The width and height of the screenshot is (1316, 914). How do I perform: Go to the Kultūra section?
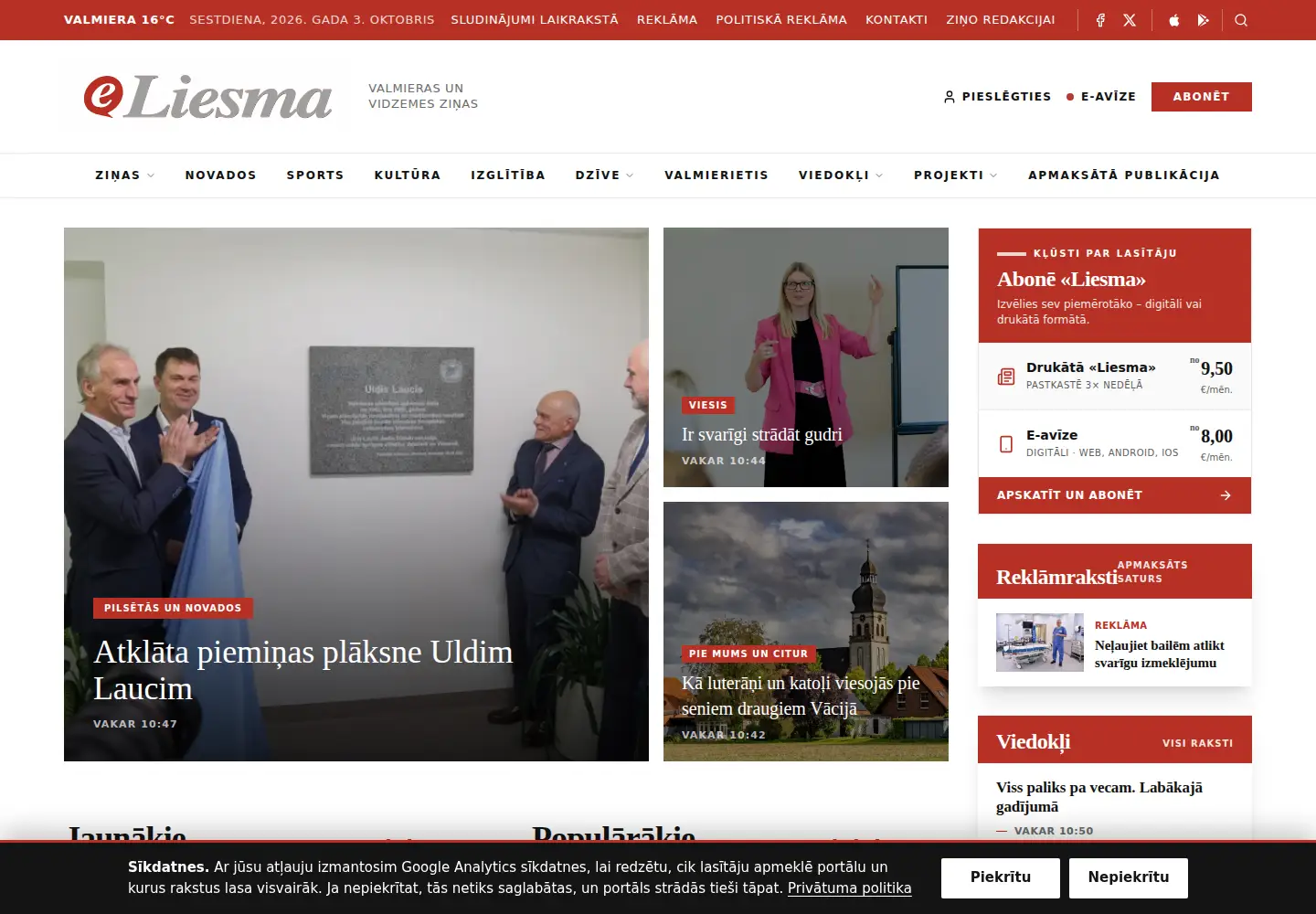408,175
